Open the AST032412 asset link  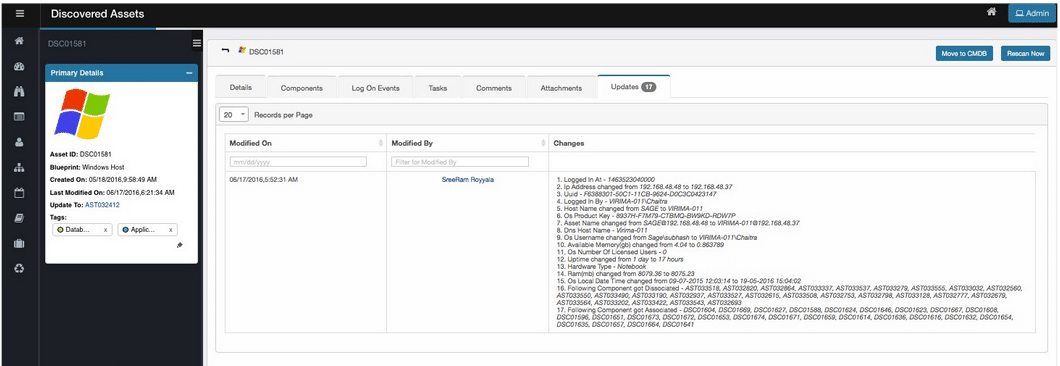(x=101, y=204)
